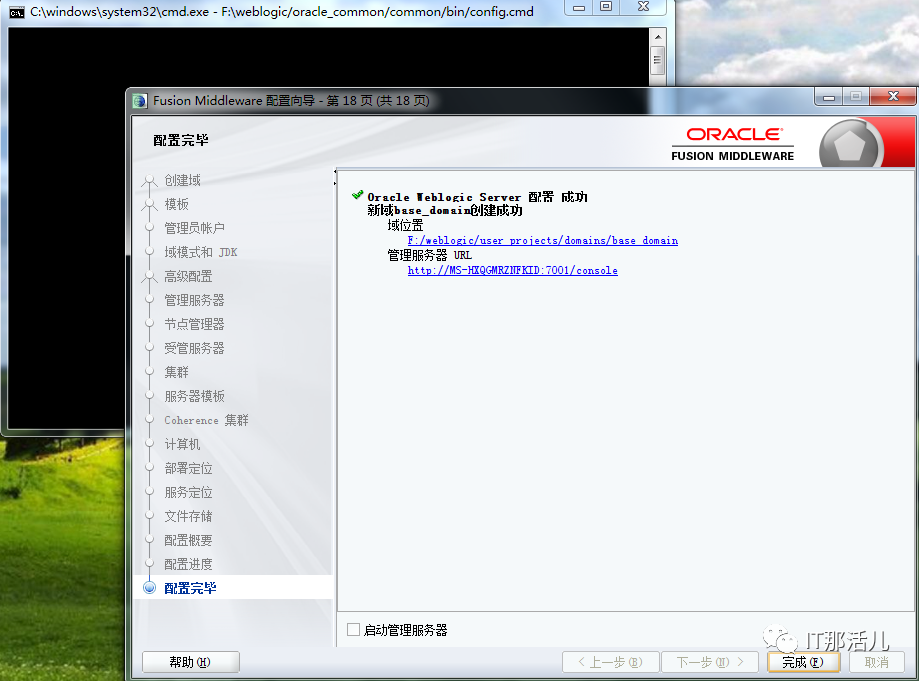This screenshot has width=919, height=681.
Task: Minimize the Fusion Middleware wizard window
Action: [x=829, y=97]
